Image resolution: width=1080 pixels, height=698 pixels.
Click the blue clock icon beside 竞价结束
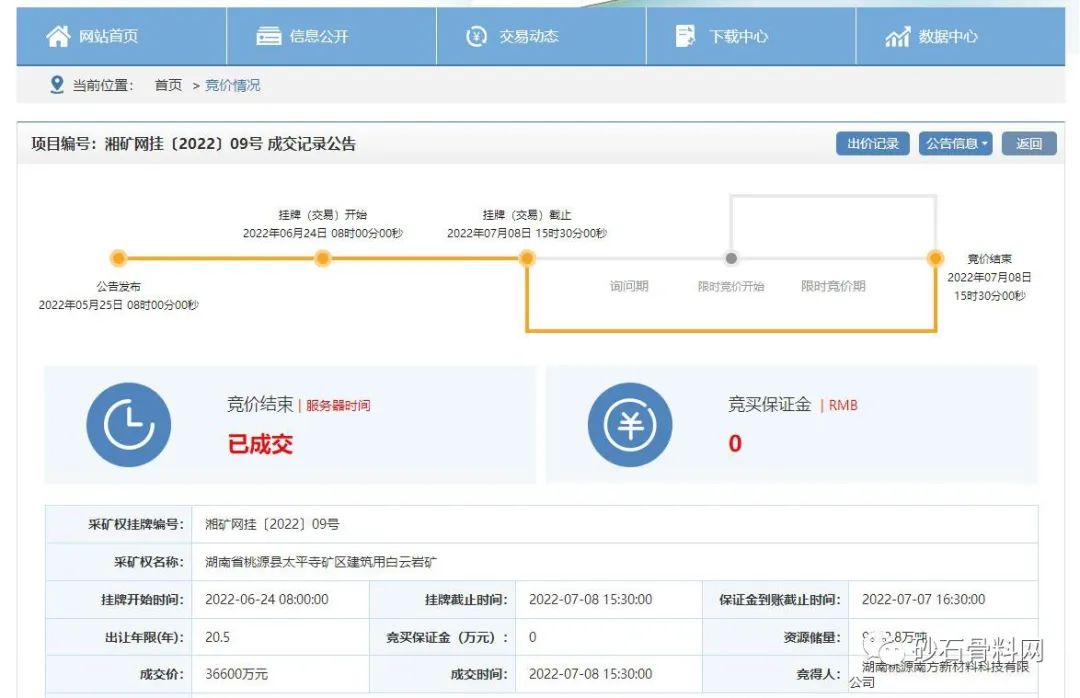pos(128,425)
